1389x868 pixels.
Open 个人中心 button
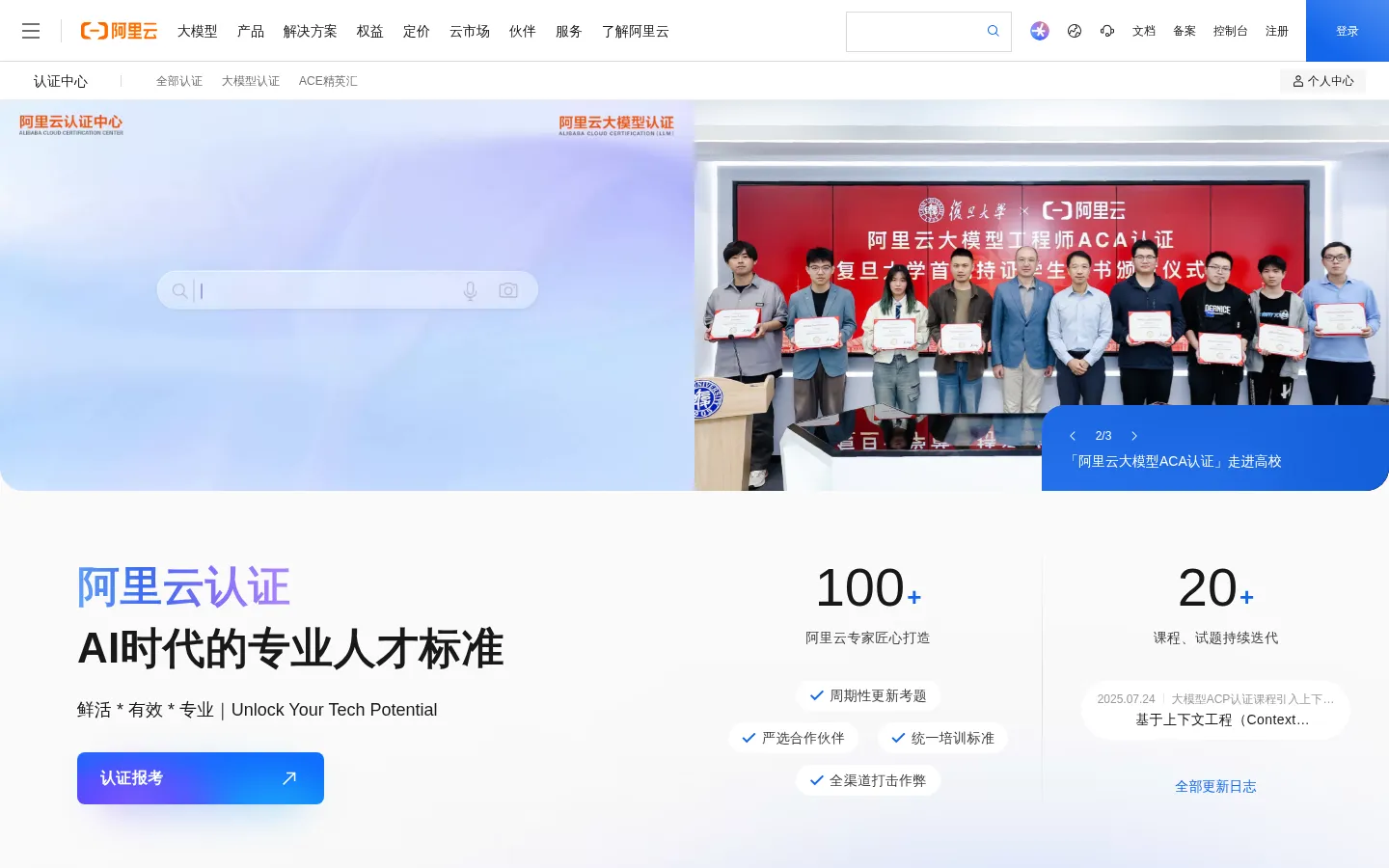tap(1322, 81)
